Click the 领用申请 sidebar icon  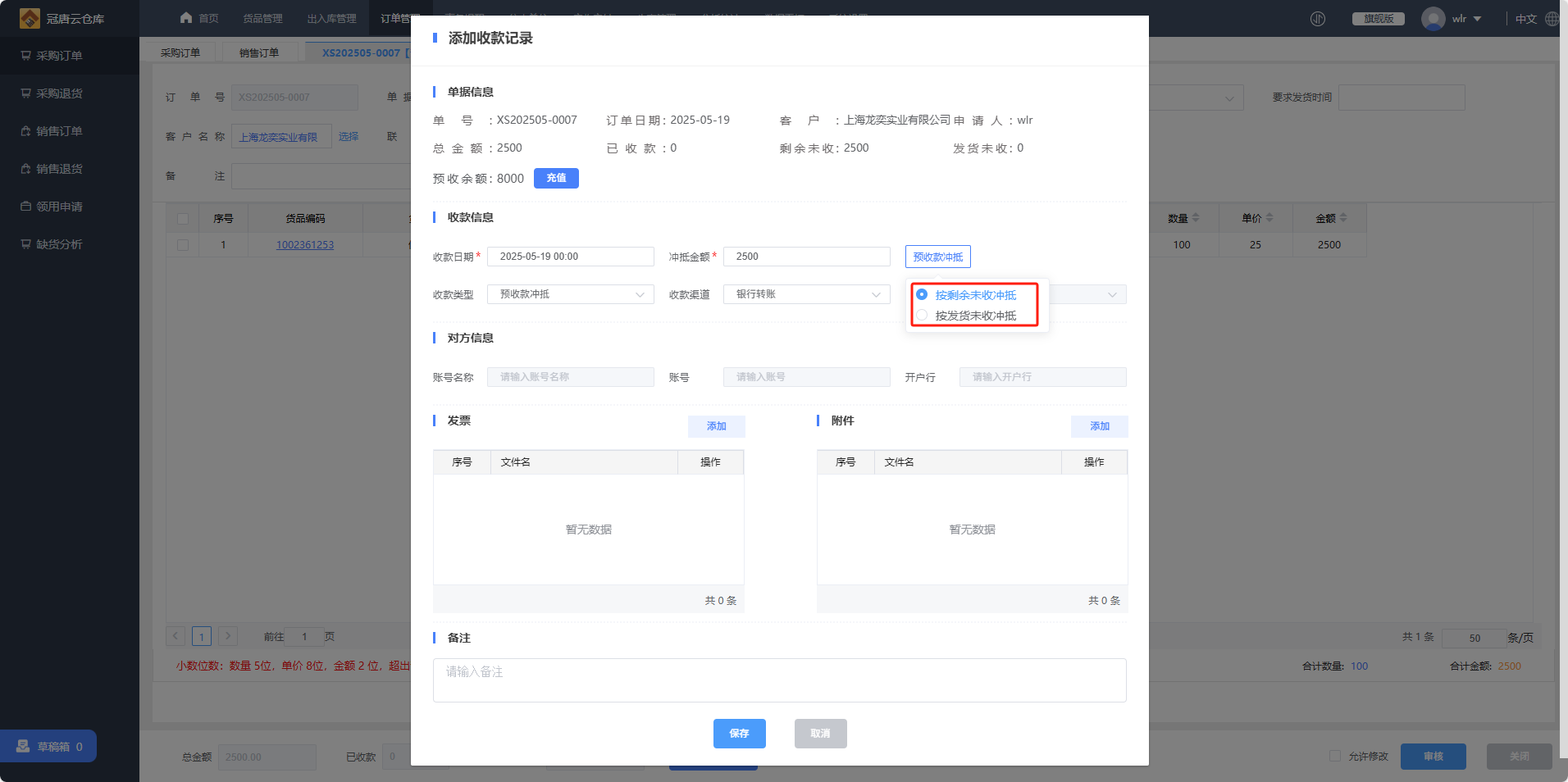26,207
